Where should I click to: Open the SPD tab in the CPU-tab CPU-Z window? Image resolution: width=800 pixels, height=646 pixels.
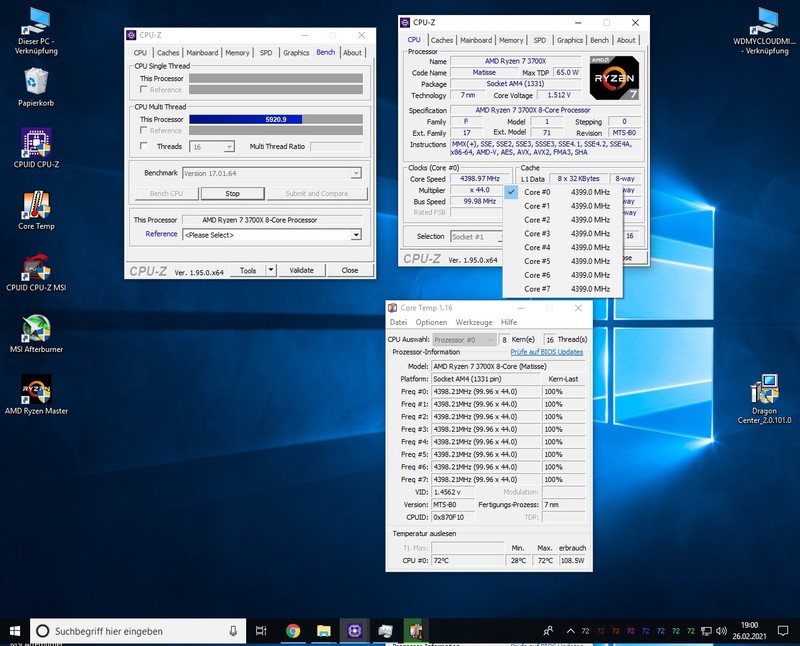point(540,40)
